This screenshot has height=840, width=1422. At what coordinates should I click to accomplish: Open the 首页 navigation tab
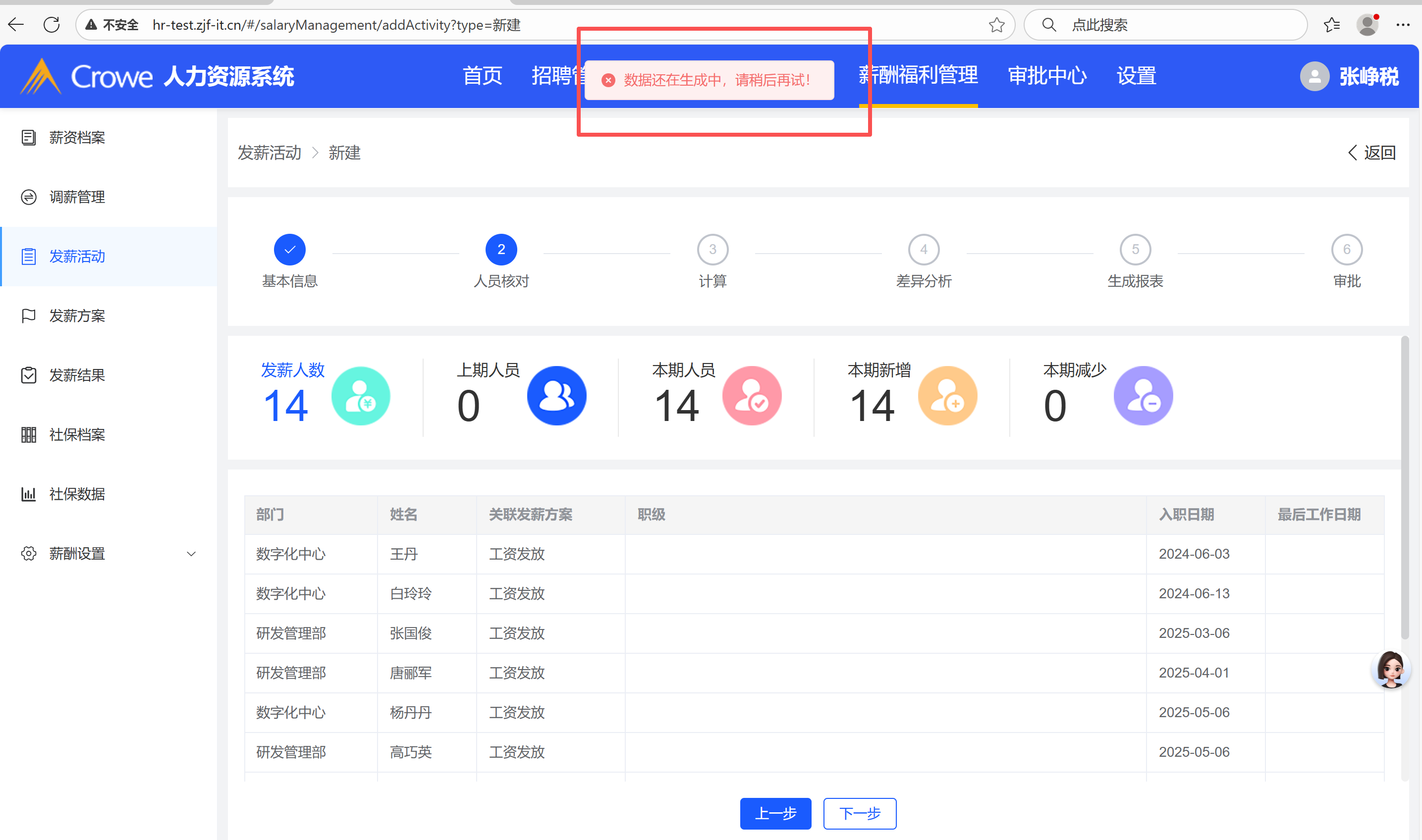pyautogui.click(x=482, y=76)
